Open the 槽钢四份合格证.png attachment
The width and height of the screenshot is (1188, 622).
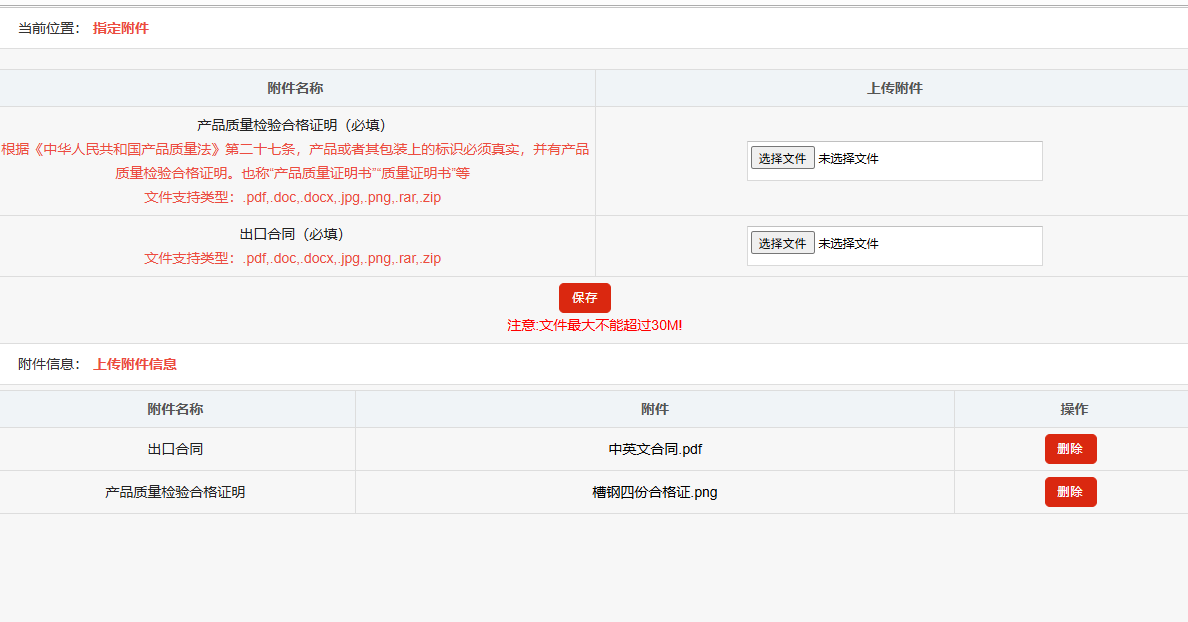655,492
